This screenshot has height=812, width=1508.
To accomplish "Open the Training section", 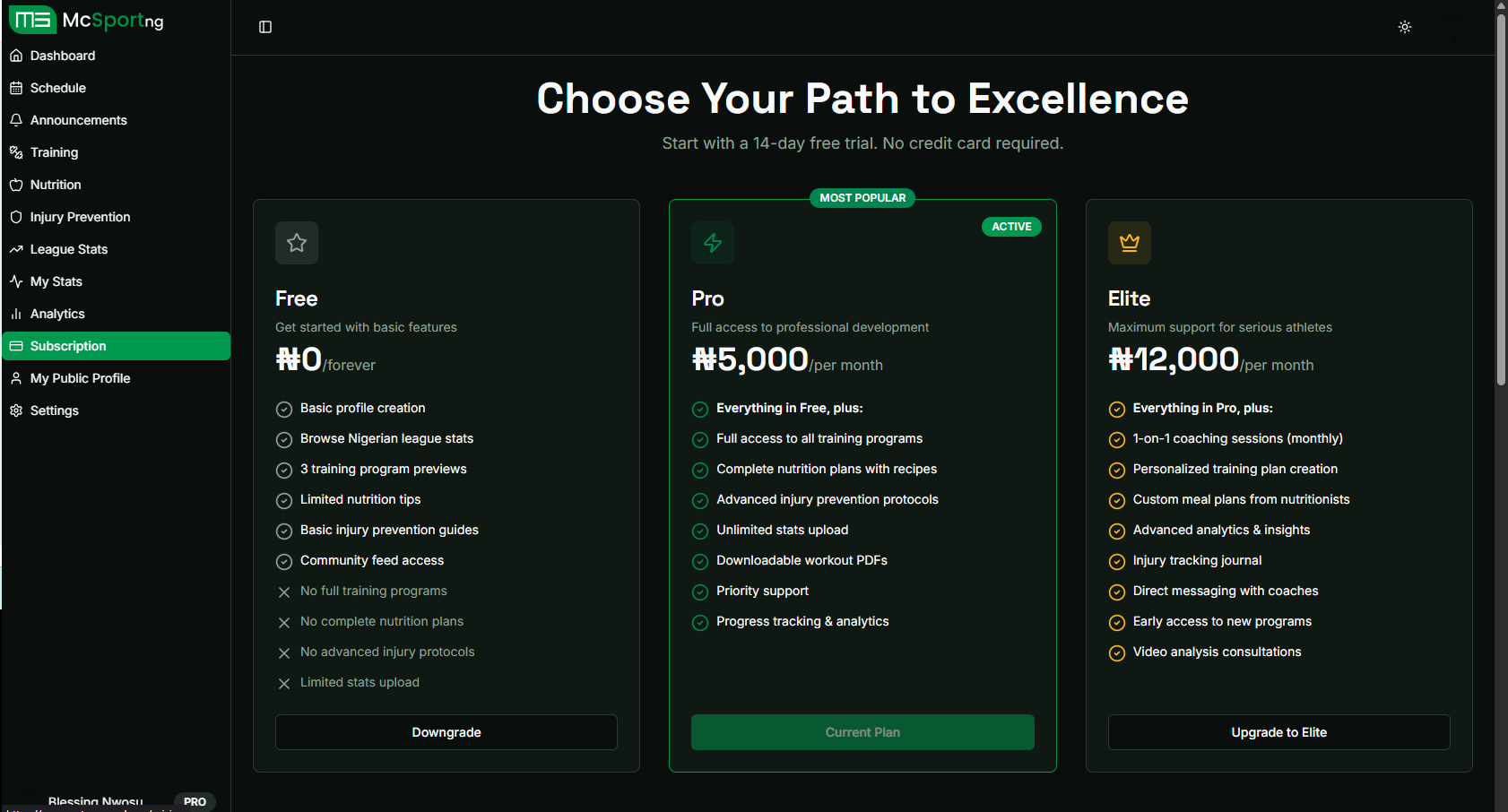I will point(54,152).
